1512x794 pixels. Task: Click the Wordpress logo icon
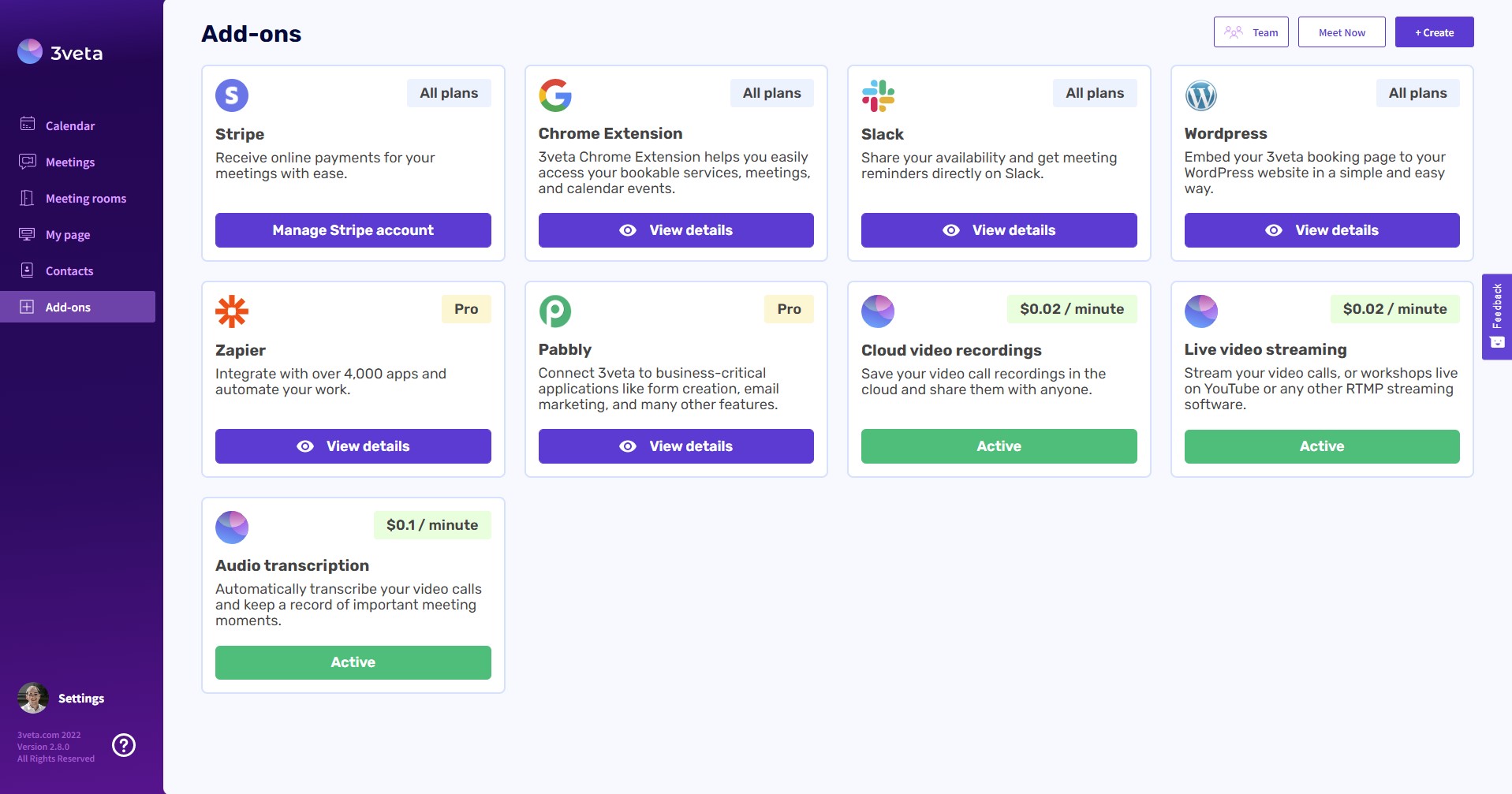tap(1201, 95)
